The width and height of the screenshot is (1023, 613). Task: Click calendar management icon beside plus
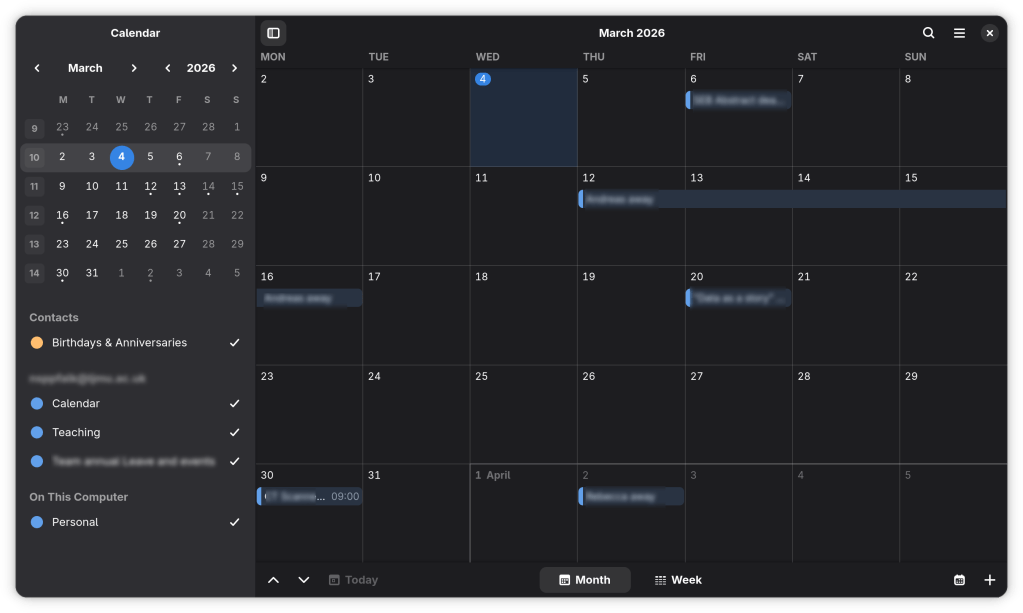pyautogui.click(x=959, y=580)
